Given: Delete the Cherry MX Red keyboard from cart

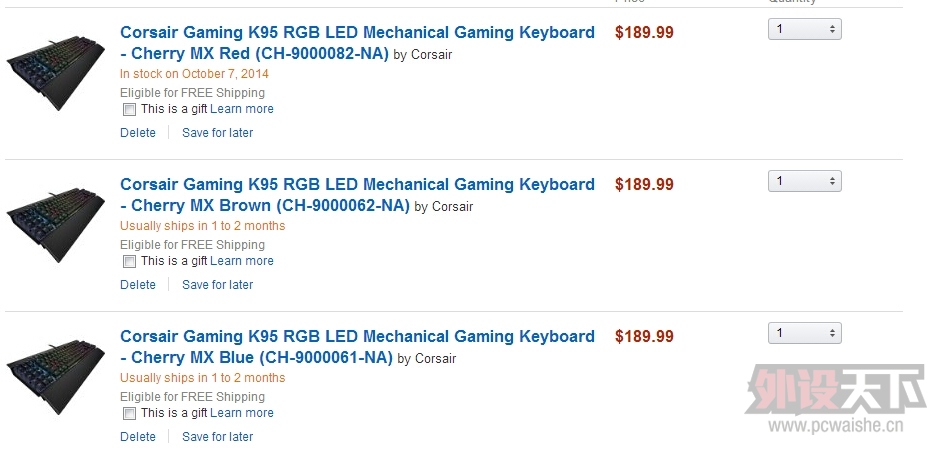Looking at the screenshot, I should [x=137, y=133].
